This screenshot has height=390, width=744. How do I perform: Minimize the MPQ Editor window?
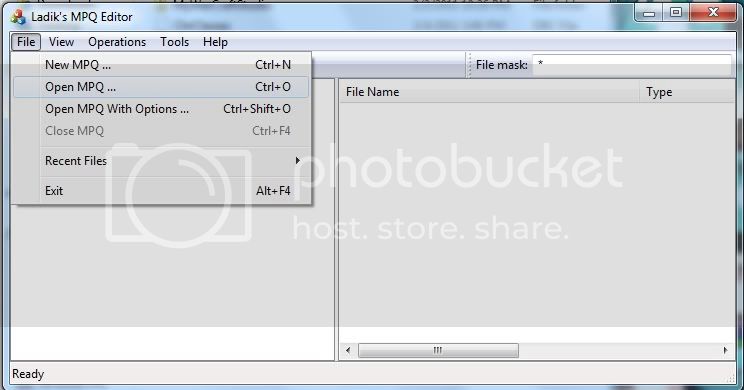(x=649, y=13)
